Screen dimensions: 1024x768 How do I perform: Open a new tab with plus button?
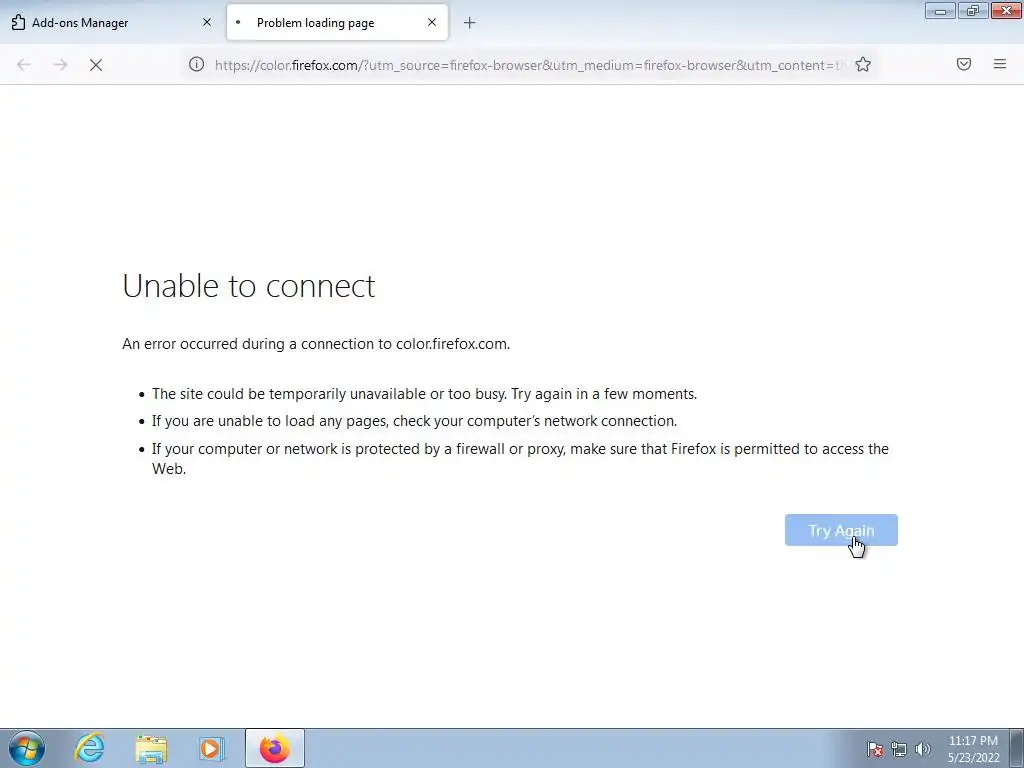click(470, 23)
